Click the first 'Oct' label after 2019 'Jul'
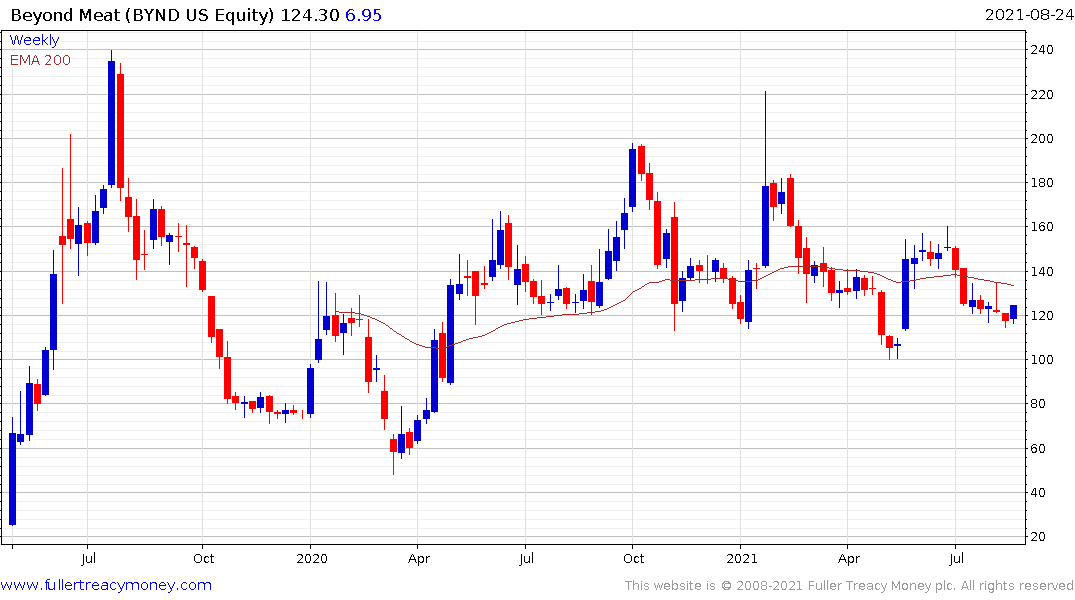Viewport: 1075px width, 600px height. pyautogui.click(x=204, y=559)
